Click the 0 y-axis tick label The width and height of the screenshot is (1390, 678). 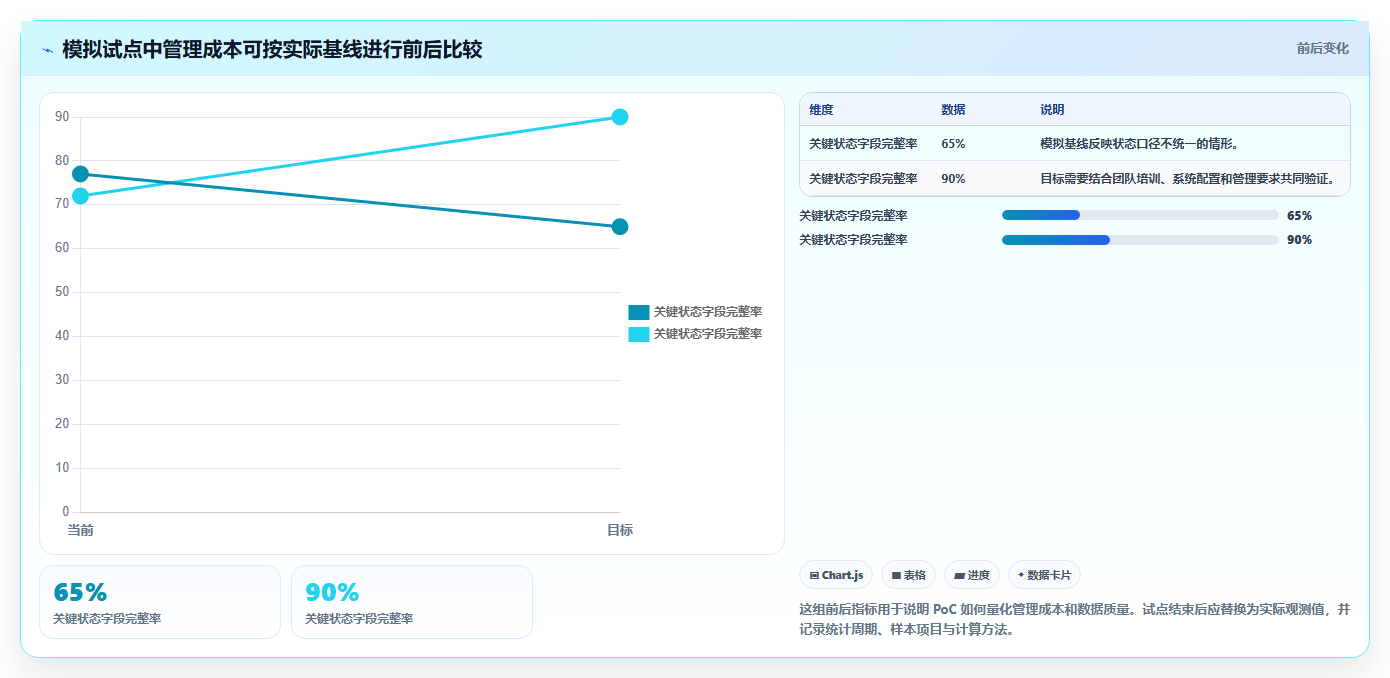pos(66,512)
